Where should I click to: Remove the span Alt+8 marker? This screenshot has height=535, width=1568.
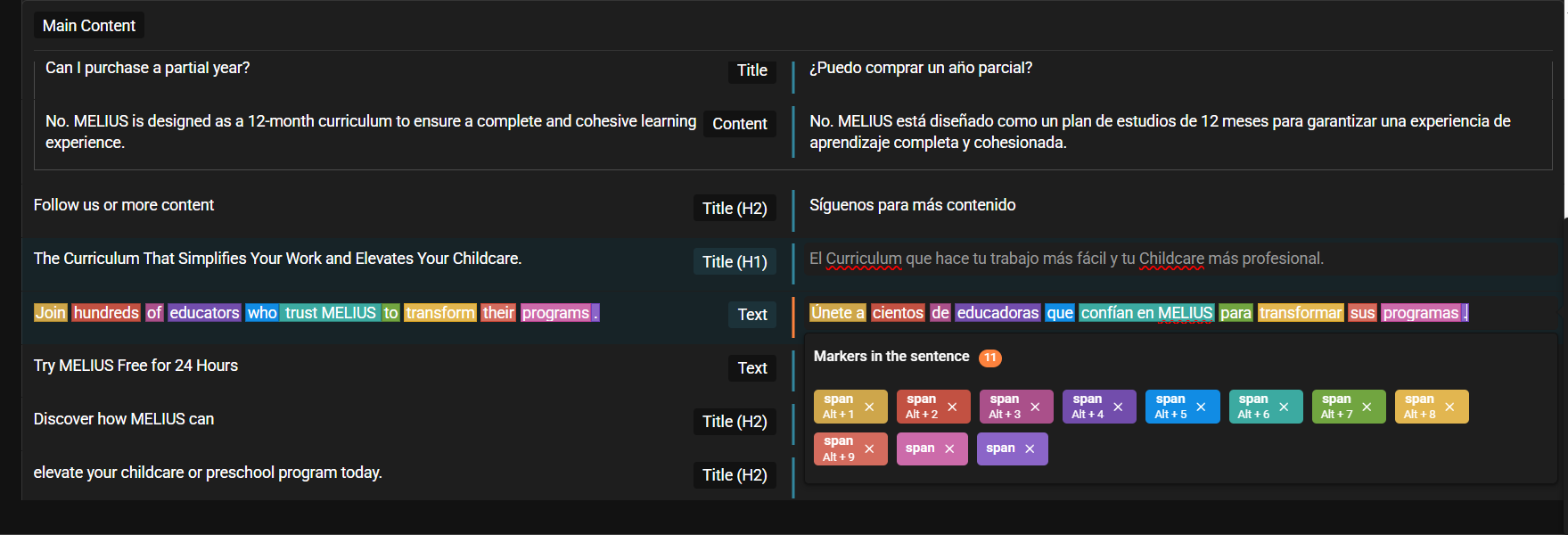pos(1449,407)
